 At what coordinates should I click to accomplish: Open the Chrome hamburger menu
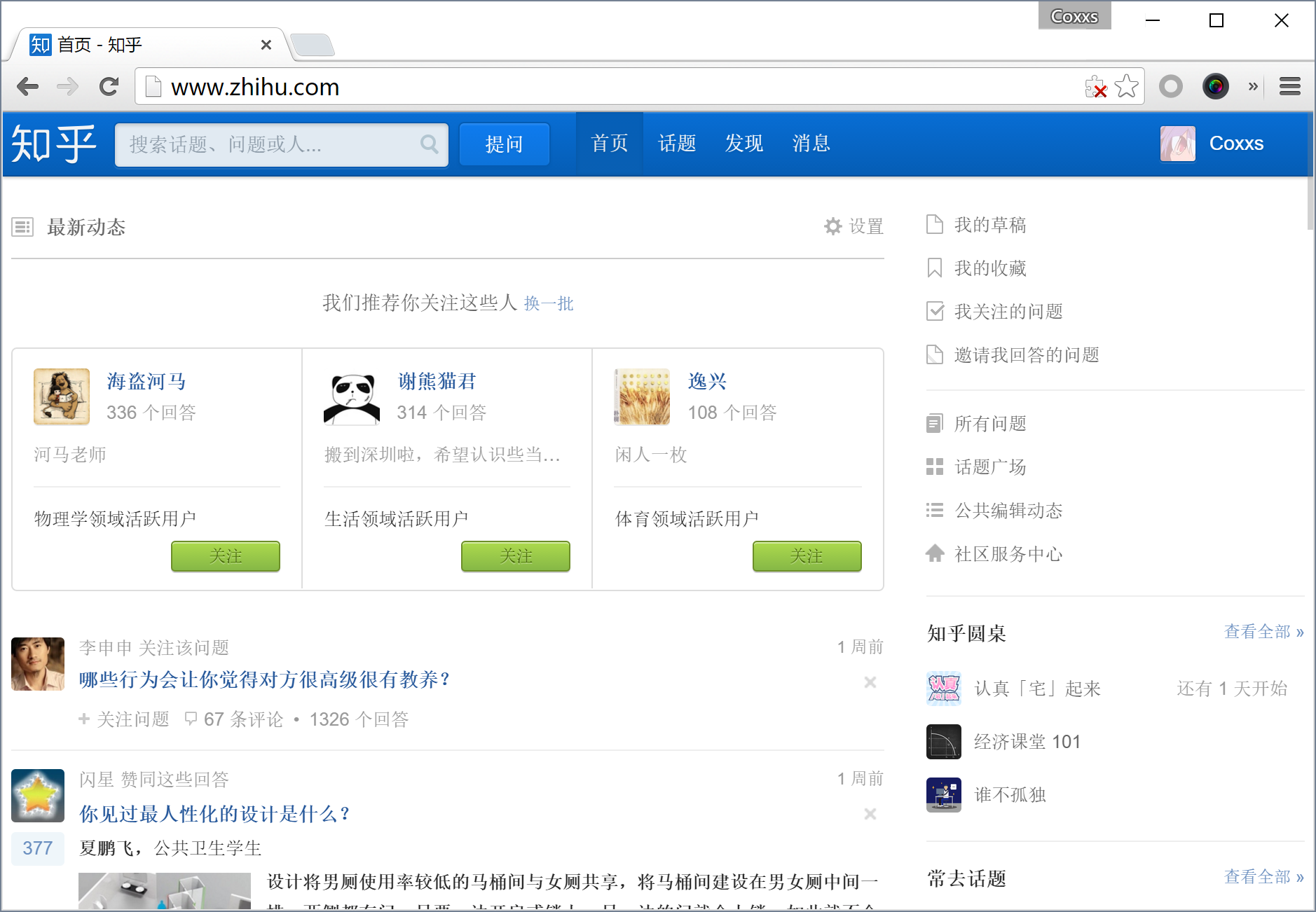coord(1289,87)
